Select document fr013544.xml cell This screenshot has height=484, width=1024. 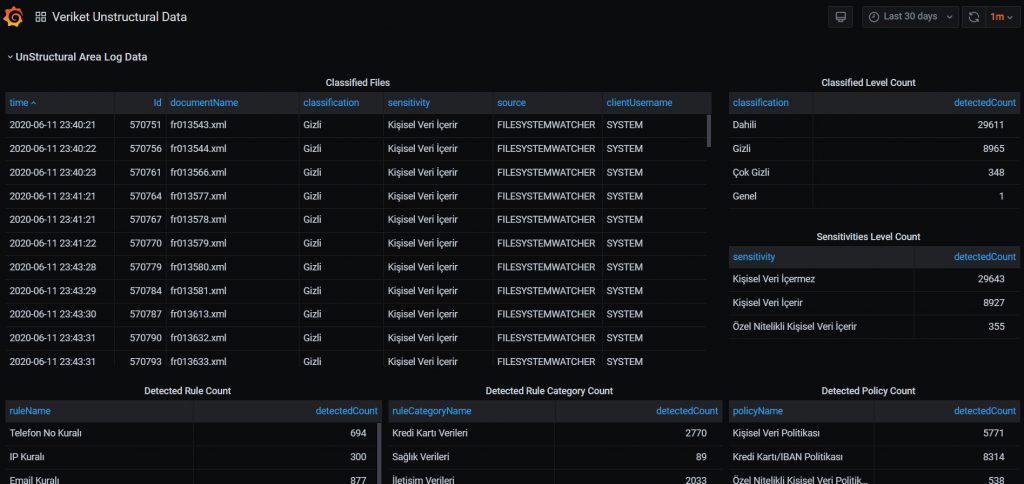[199, 148]
